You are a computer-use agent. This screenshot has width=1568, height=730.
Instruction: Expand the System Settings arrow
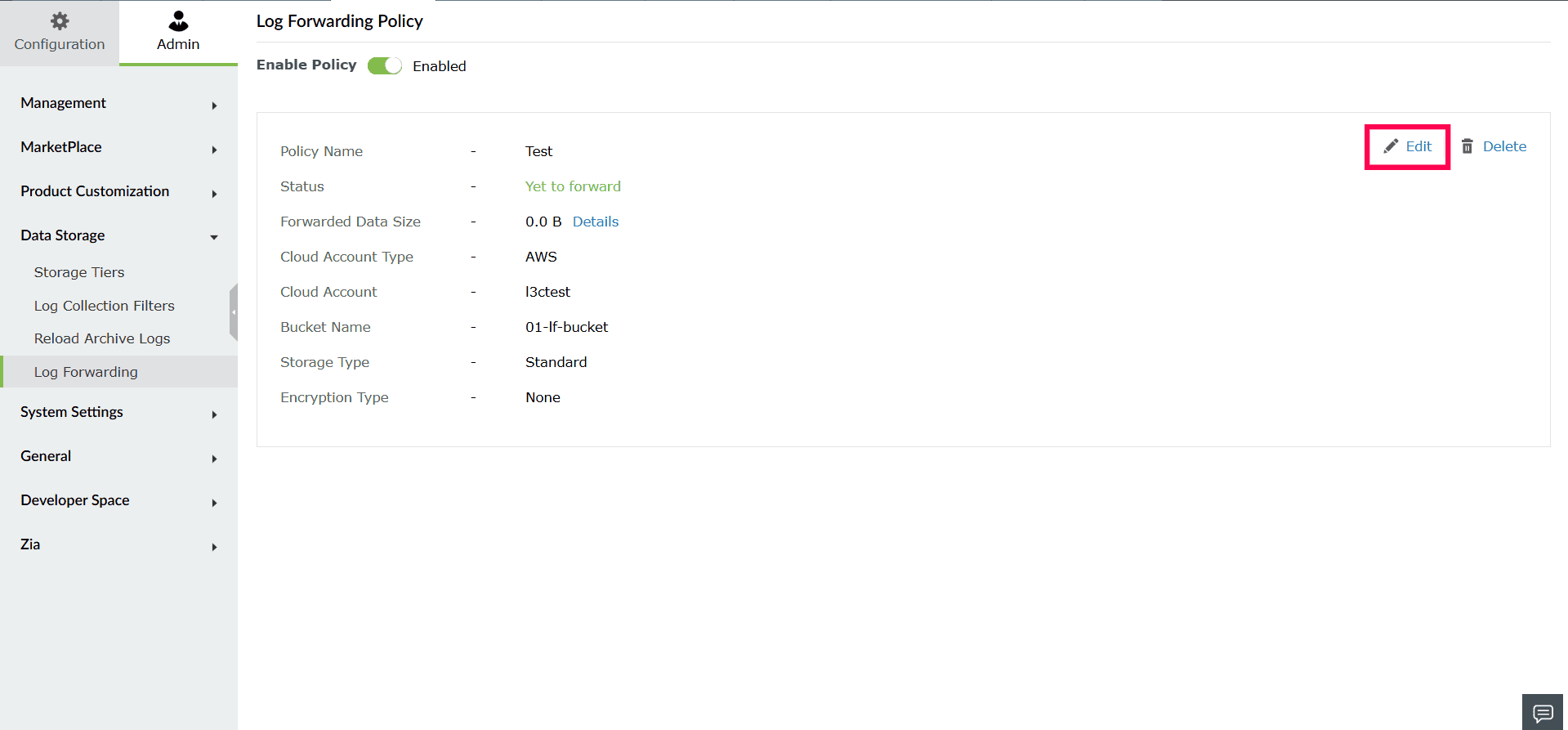click(214, 414)
